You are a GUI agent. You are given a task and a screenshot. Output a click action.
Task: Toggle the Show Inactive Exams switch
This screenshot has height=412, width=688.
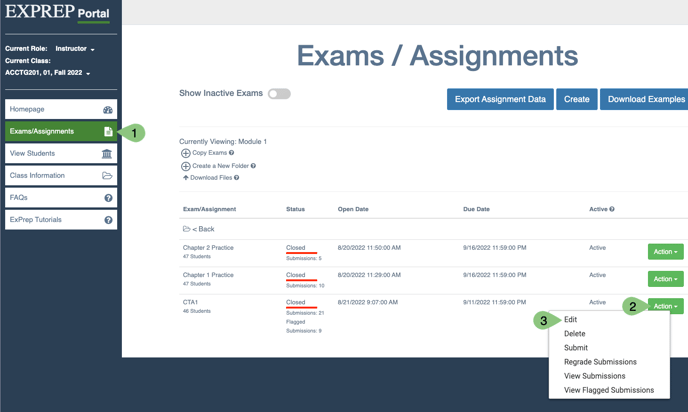[279, 94]
